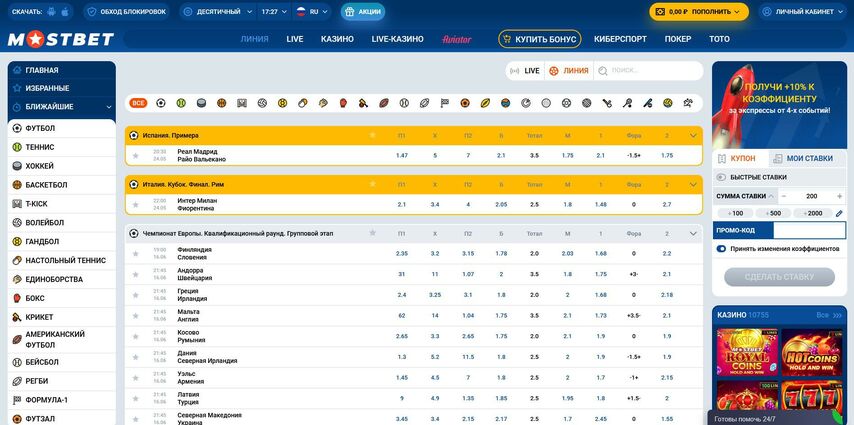Collapse the Испания. Примера league section
The height and width of the screenshot is (425, 854).
(693, 136)
